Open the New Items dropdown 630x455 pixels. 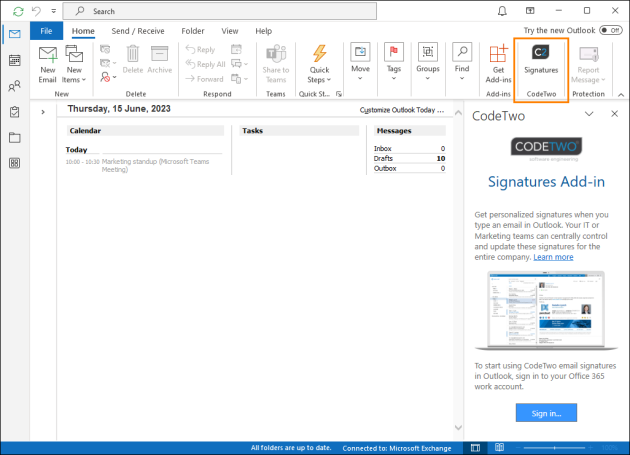(x=74, y=64)
